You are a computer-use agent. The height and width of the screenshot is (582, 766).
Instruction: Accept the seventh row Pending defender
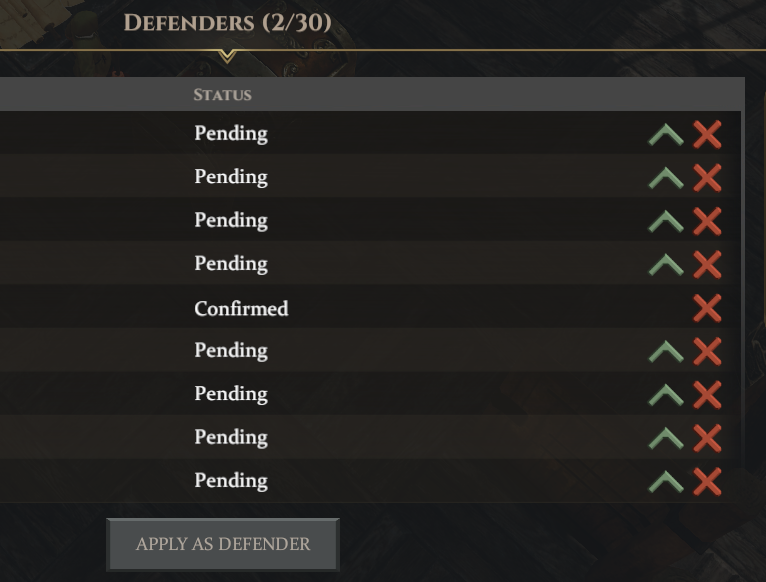[665, 395]
